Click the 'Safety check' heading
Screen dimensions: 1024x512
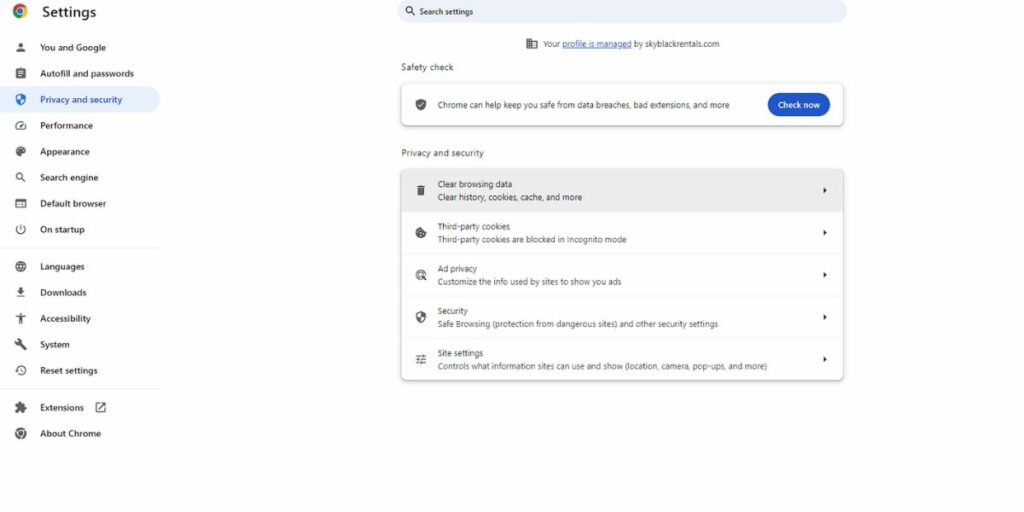(427, 67)
